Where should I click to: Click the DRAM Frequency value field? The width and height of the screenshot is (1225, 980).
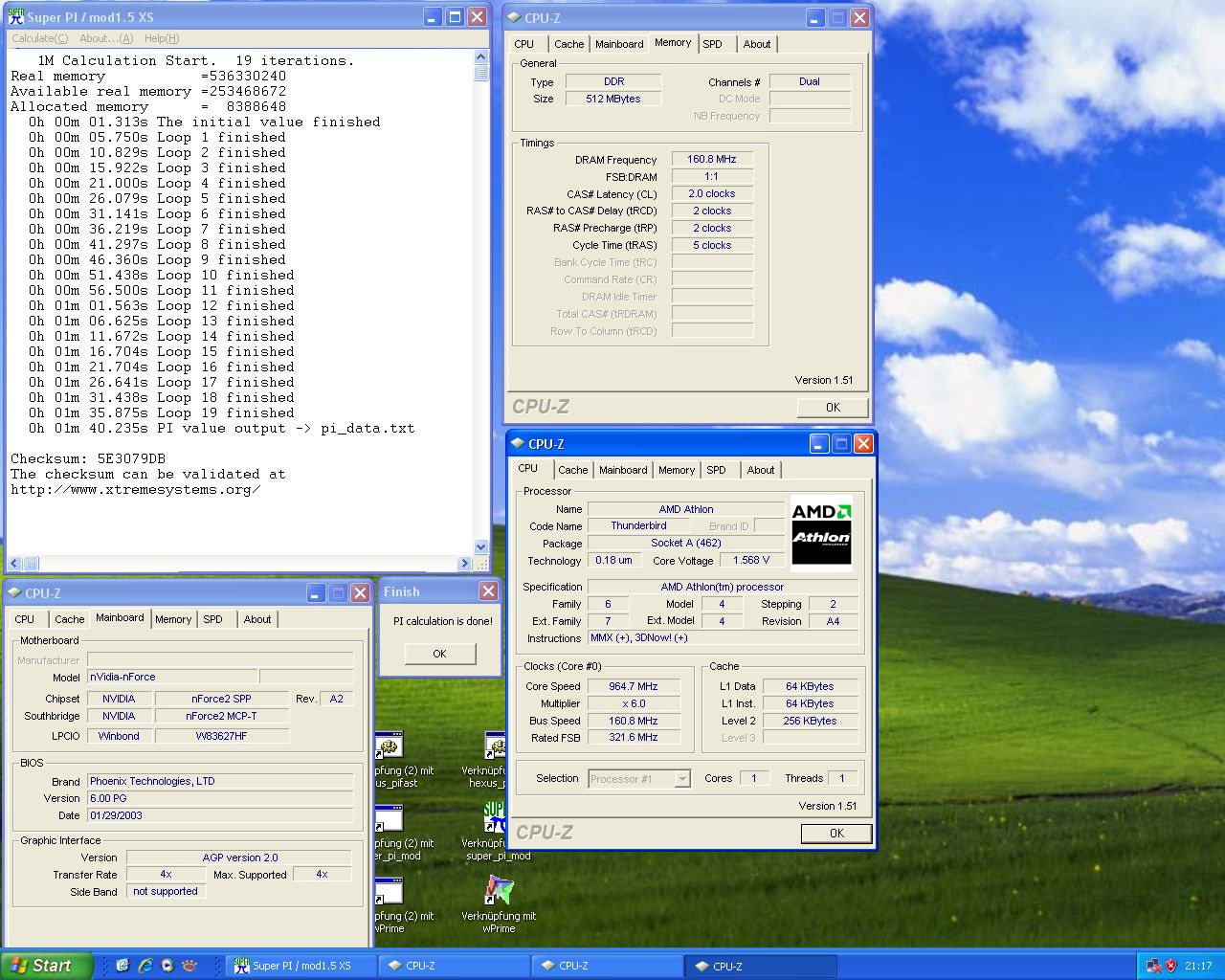point(712,159)
